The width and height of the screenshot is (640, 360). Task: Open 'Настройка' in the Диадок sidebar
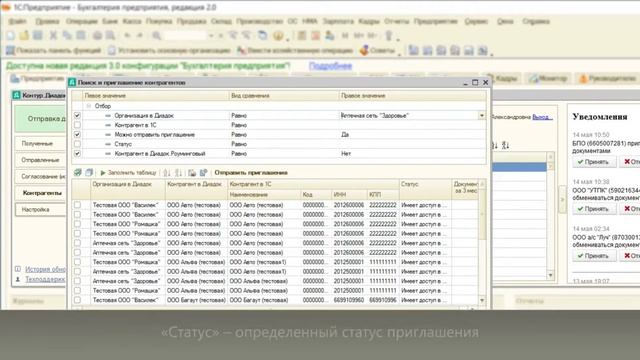[x=40, y=209]
